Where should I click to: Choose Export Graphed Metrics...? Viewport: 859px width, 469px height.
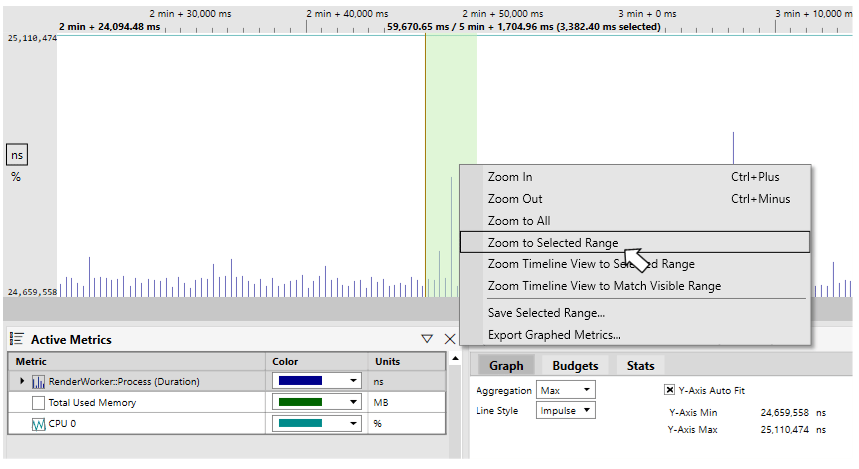click(x=635, y=335)
